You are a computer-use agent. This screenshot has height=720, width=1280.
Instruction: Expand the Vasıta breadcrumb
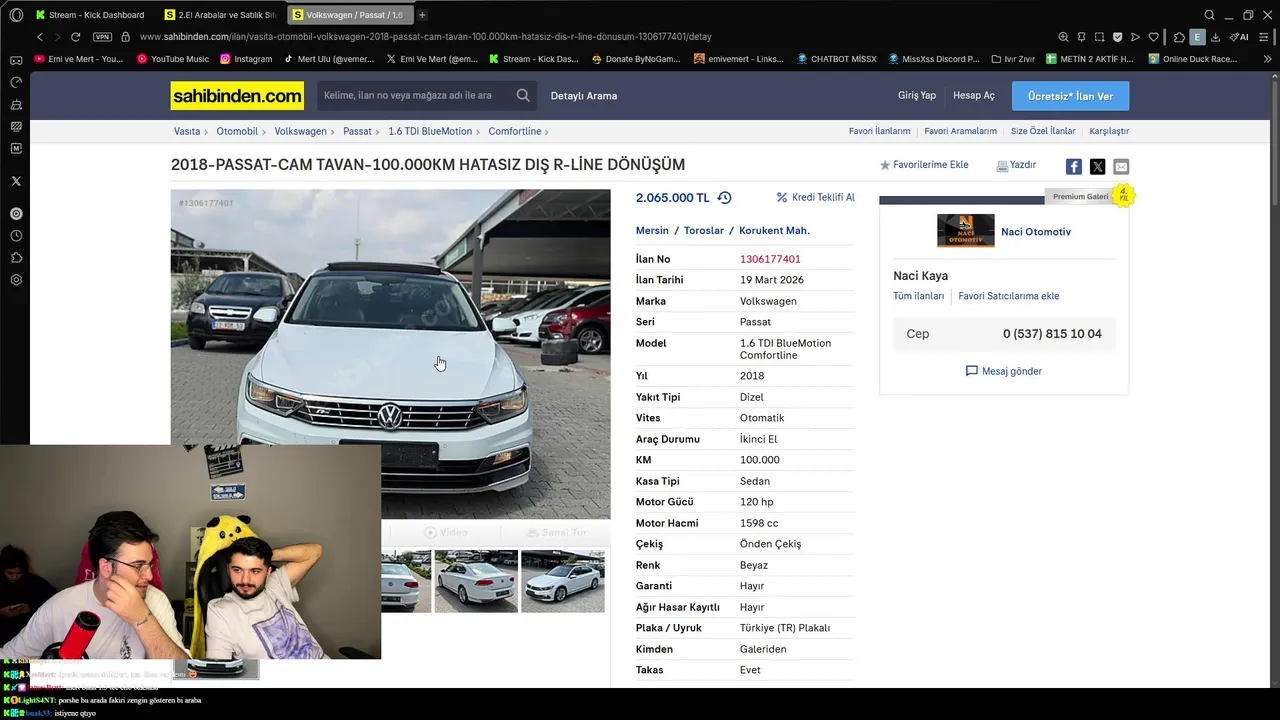click(x=187, y=131)
